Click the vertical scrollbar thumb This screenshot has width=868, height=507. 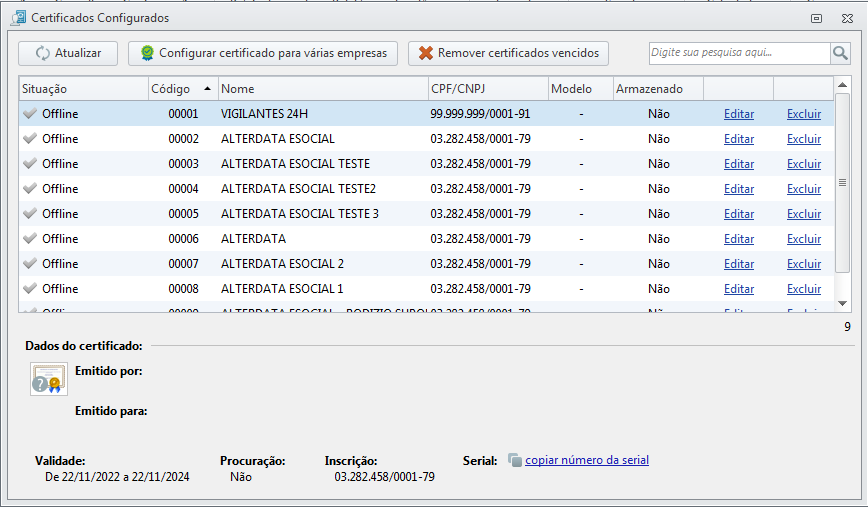[x=842, y=183]
